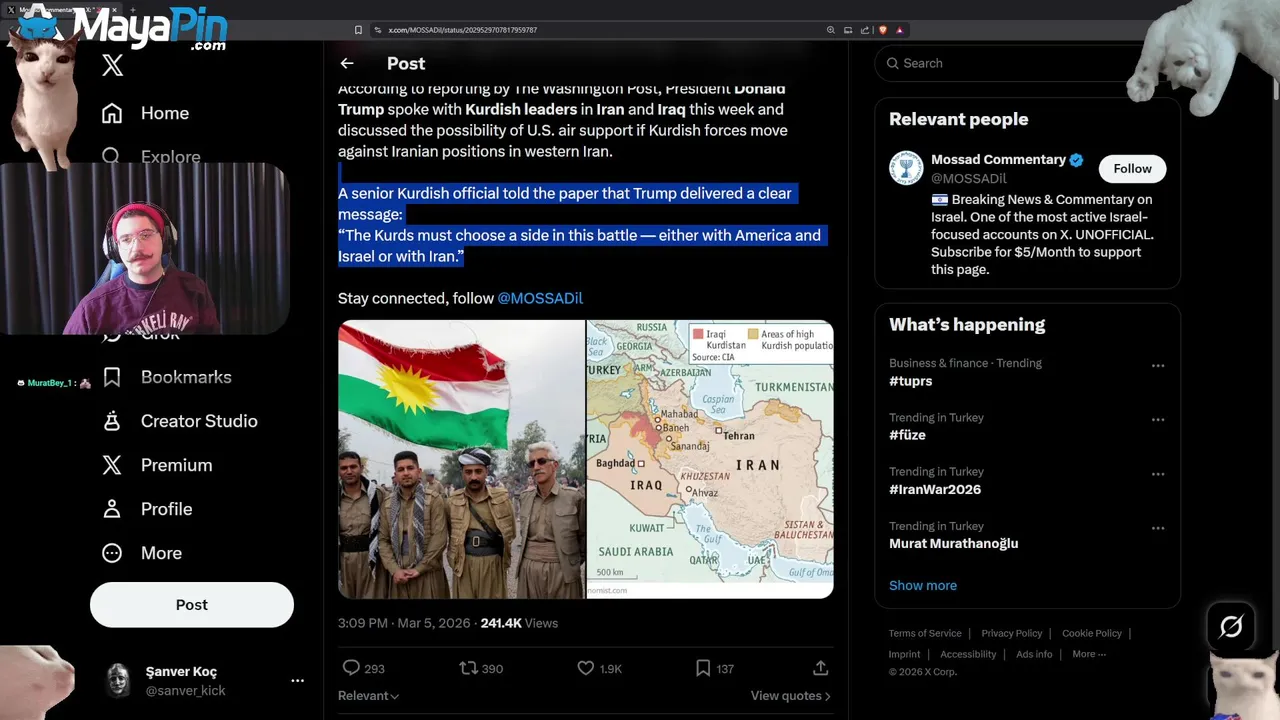Open a new browser tab
This screenshot has height=720, width=1280.
(x=133, y=9)
